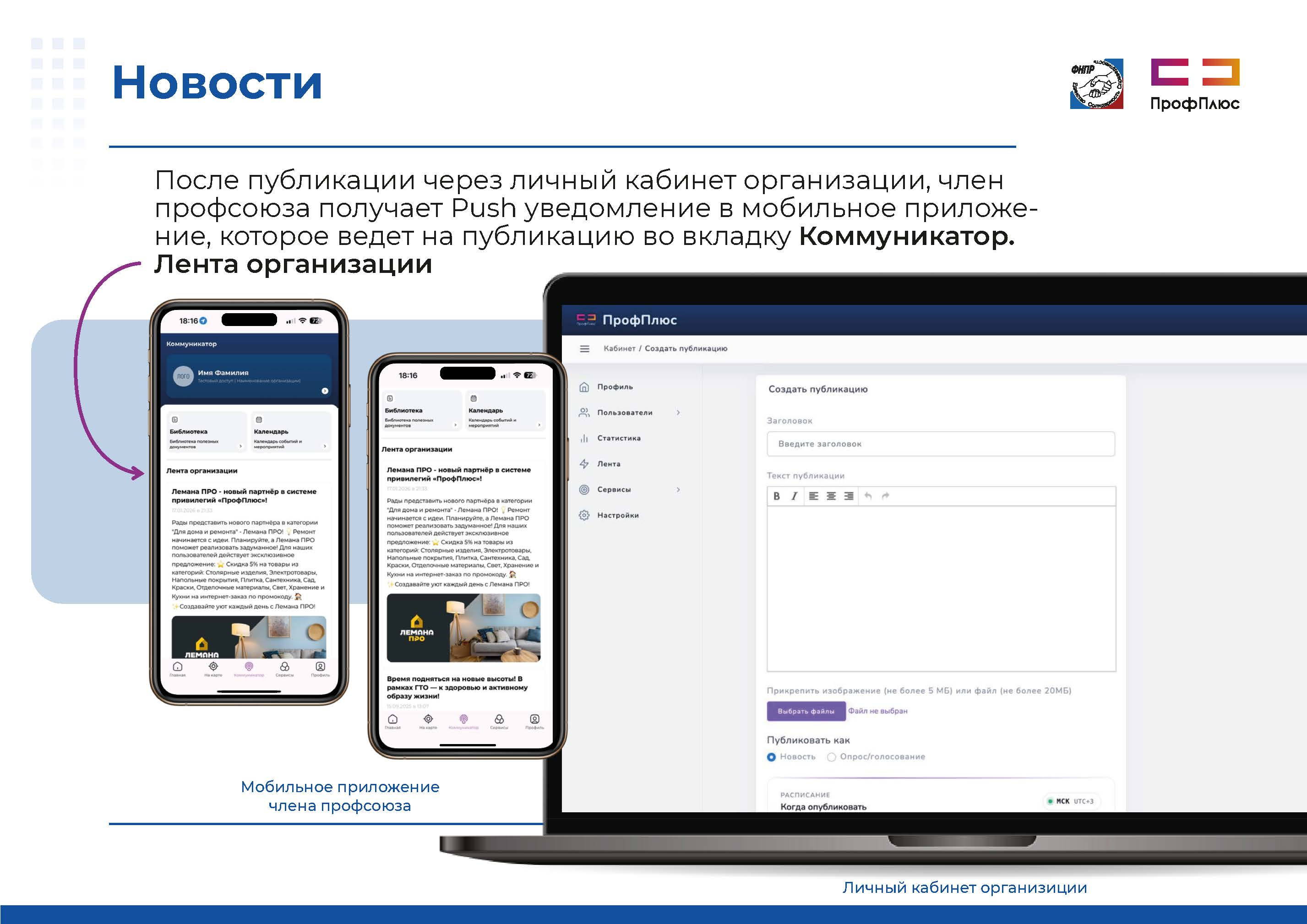Viewport: 1307px width, 924px height.
Task: Select the Пользователи sidebar icon
Action: pyautogui.click(x=584, y=413)
